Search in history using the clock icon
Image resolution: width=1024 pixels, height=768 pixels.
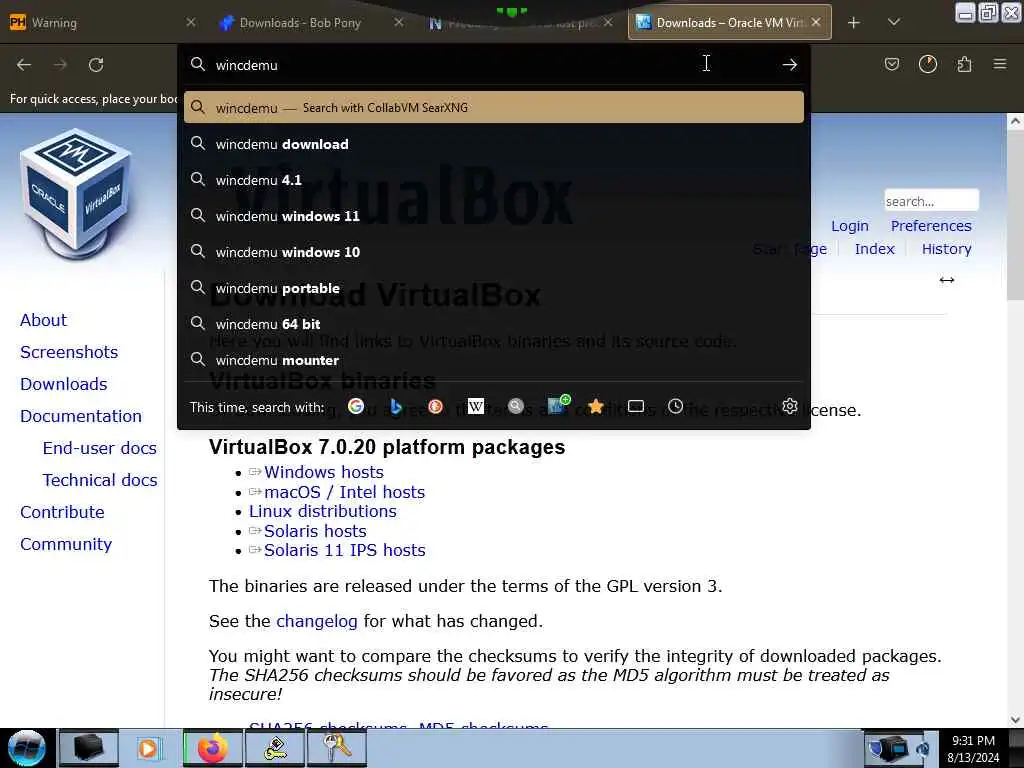(675, 406)
